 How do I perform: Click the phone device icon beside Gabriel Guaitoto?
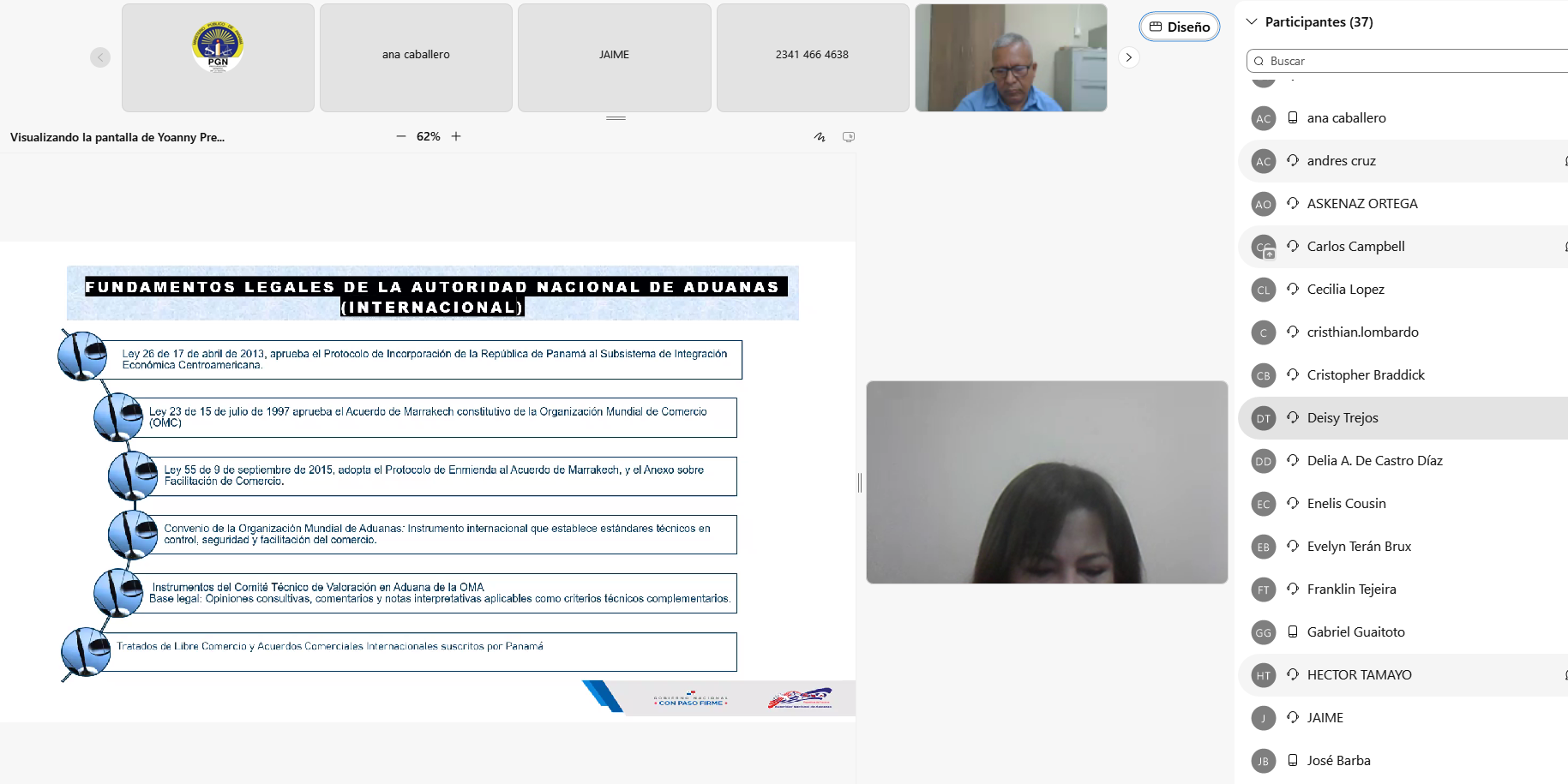tap(1293, 631)
